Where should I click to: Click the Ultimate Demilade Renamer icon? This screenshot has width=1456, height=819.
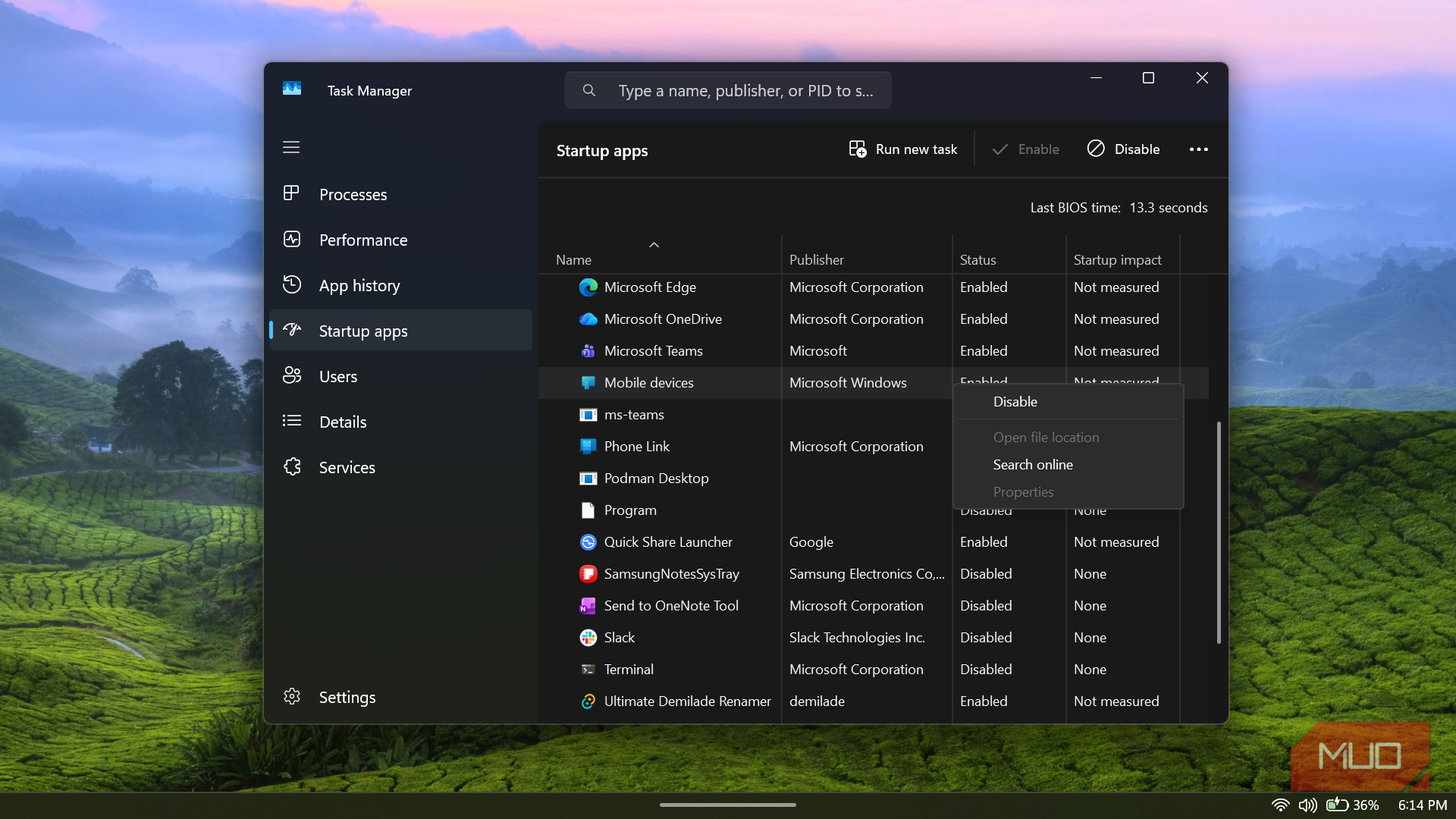[x=588, y=701]
